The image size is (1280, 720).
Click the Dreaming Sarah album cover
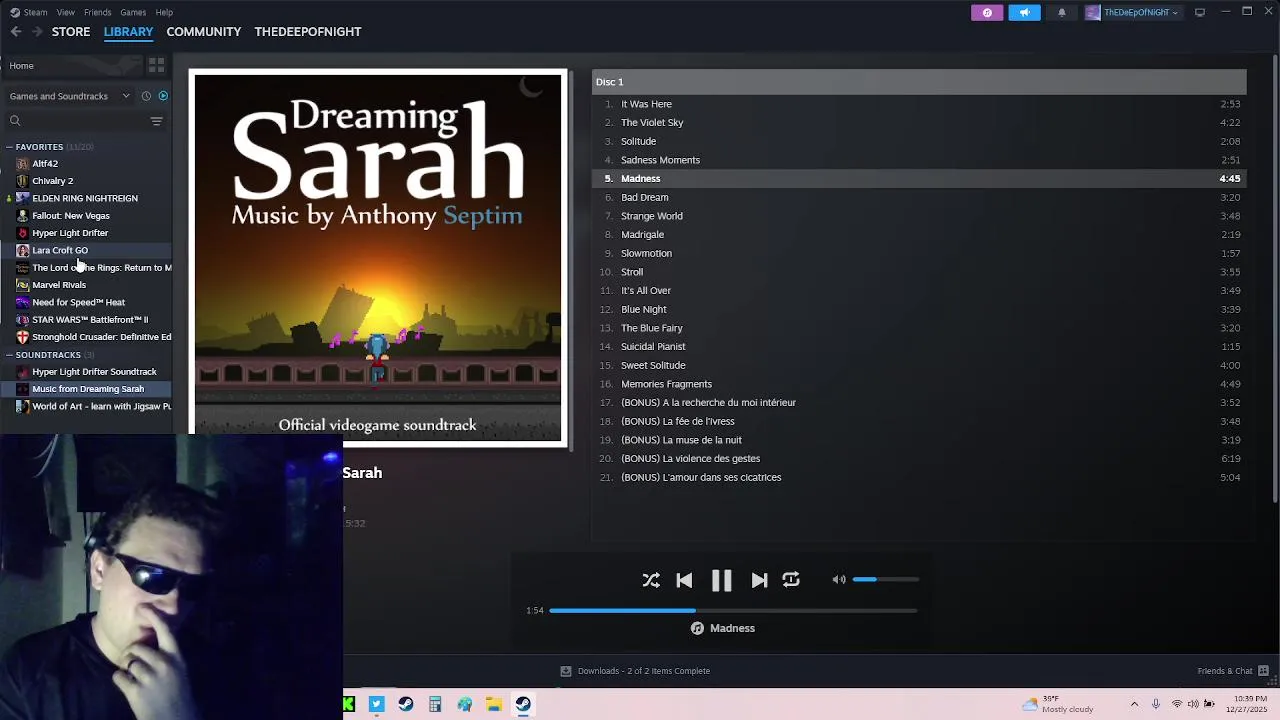coord(378,257)
